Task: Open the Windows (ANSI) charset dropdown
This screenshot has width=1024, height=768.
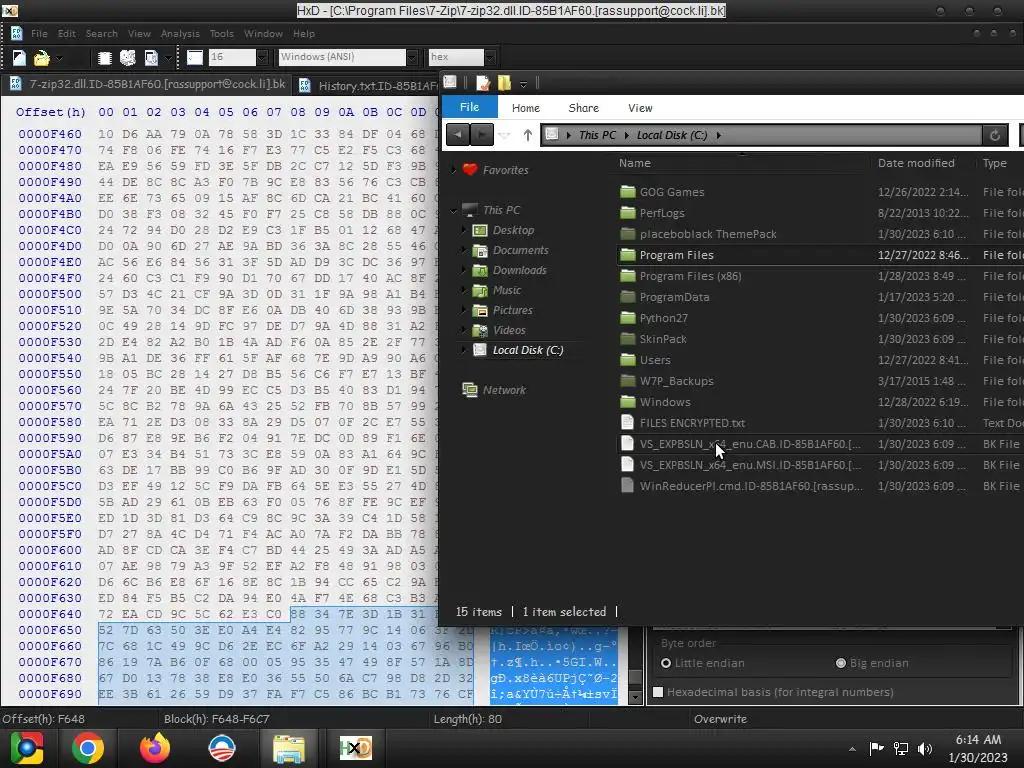Action: point(412,57)
